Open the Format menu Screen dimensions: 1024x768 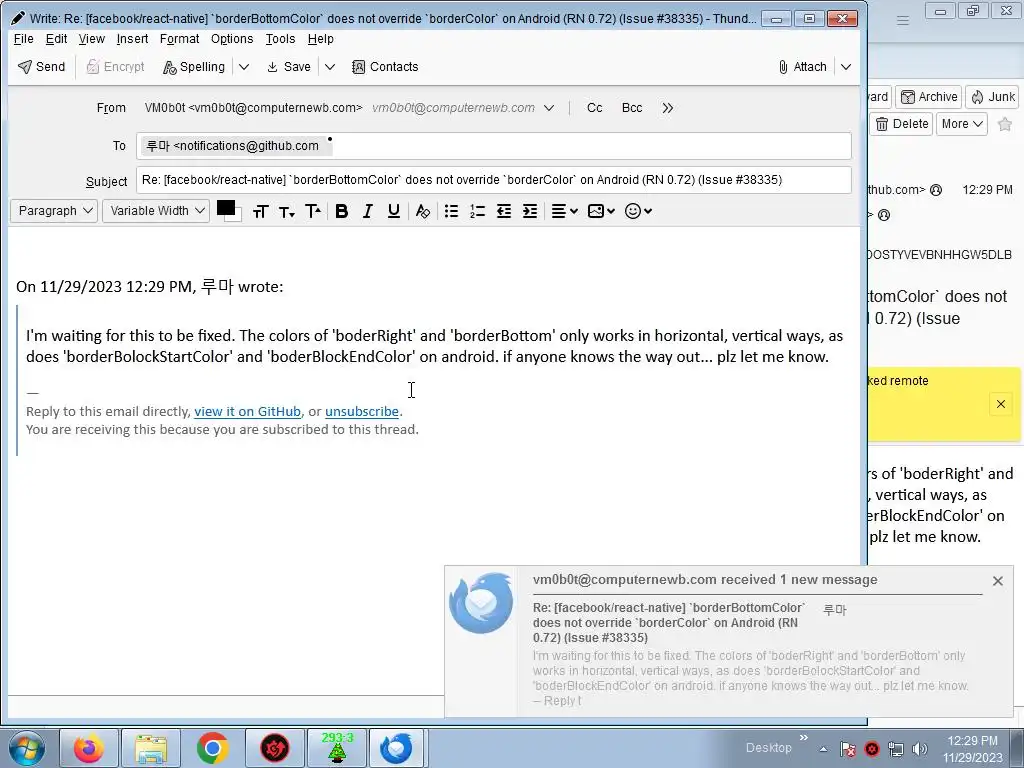tap(180, 39)
